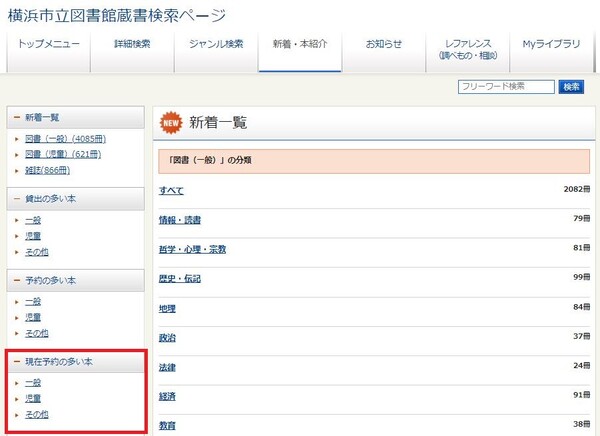Collapse the 貸出の多い本 sidebar section

(x=17, y=199)
